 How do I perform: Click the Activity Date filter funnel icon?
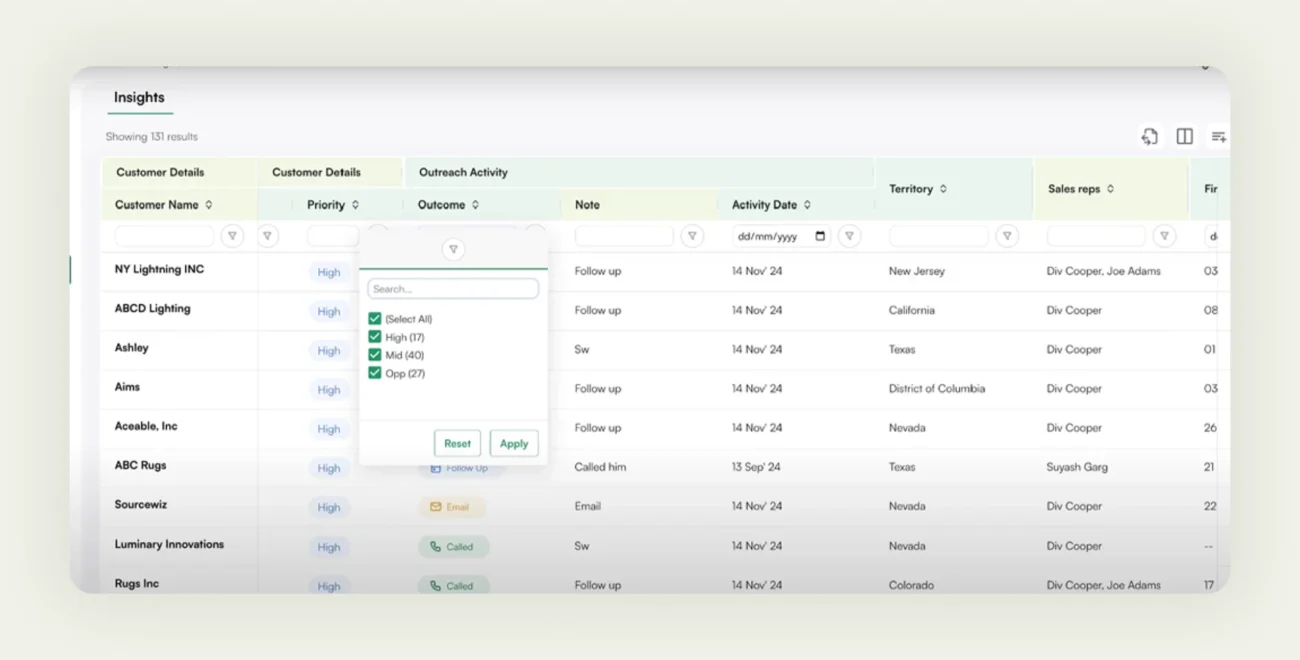849,236
